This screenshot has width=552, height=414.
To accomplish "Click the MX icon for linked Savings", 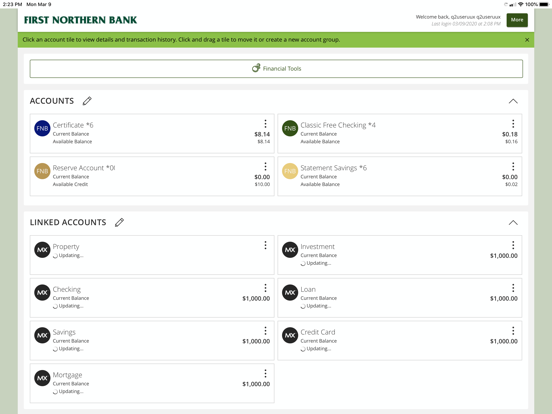I will pyautogui.click(x=42, y=335).
